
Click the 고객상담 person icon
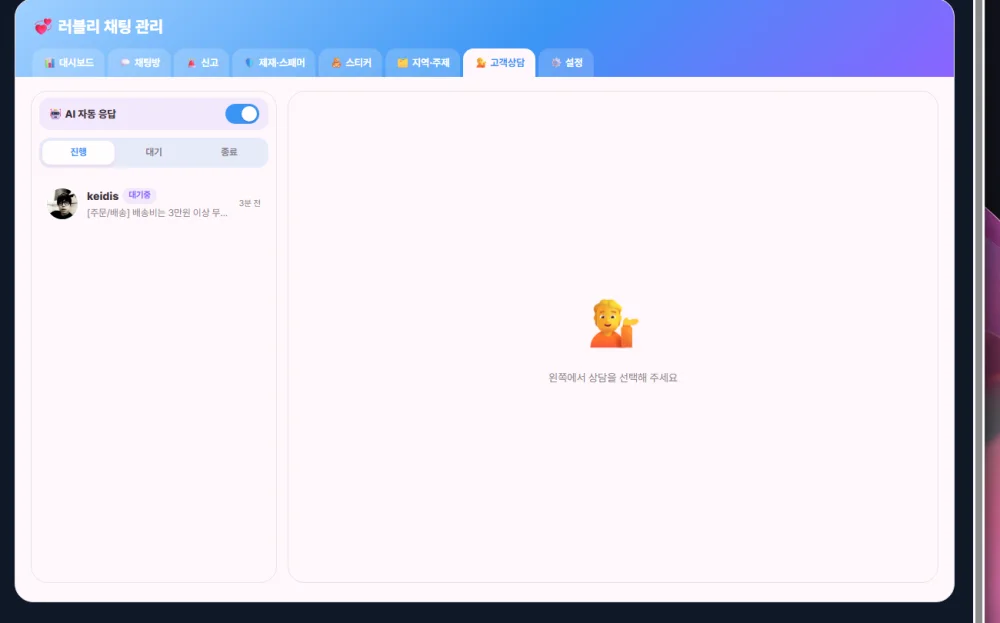(481, 62)
